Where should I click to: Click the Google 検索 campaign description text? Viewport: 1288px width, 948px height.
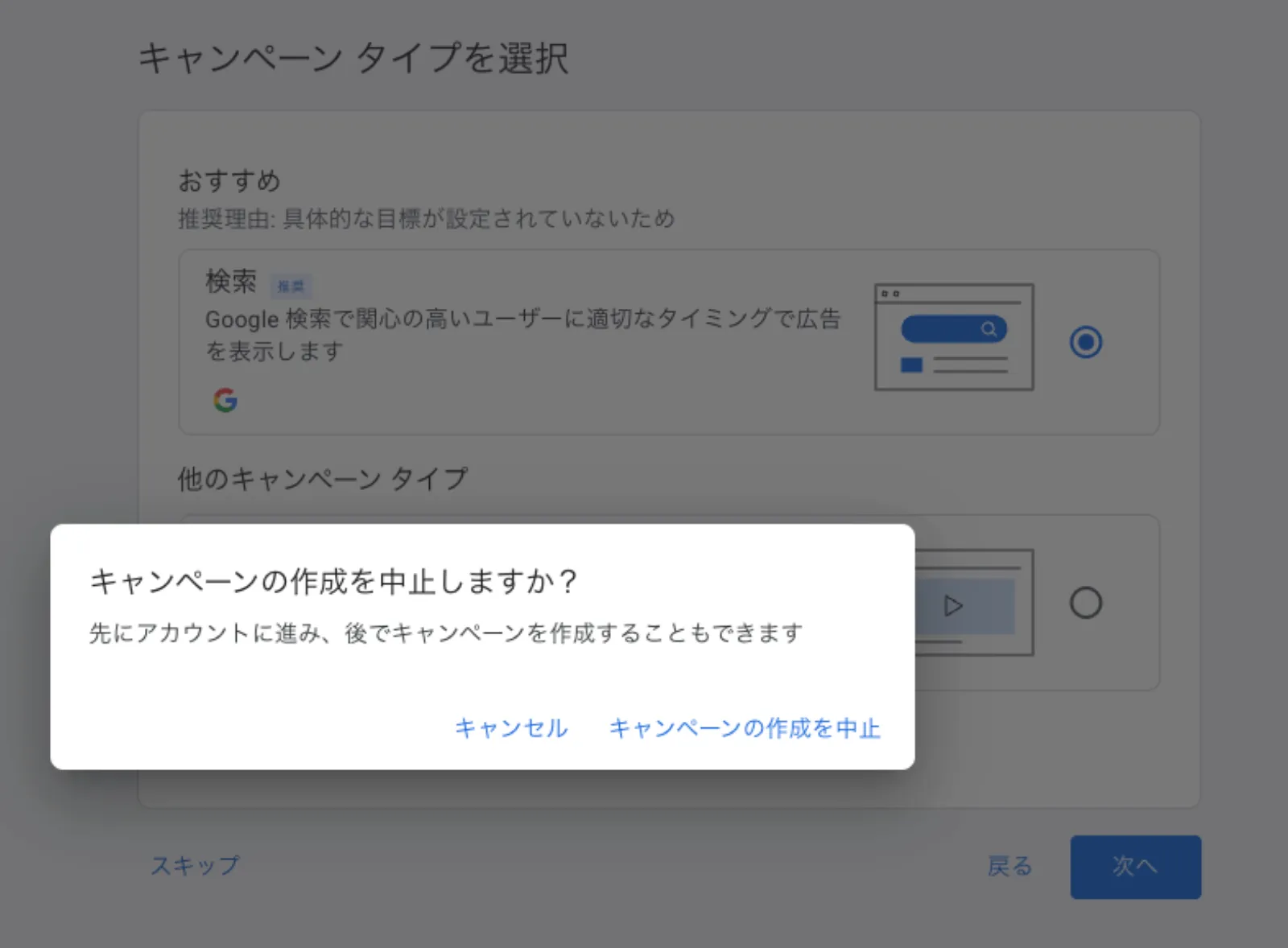[523, 335]
